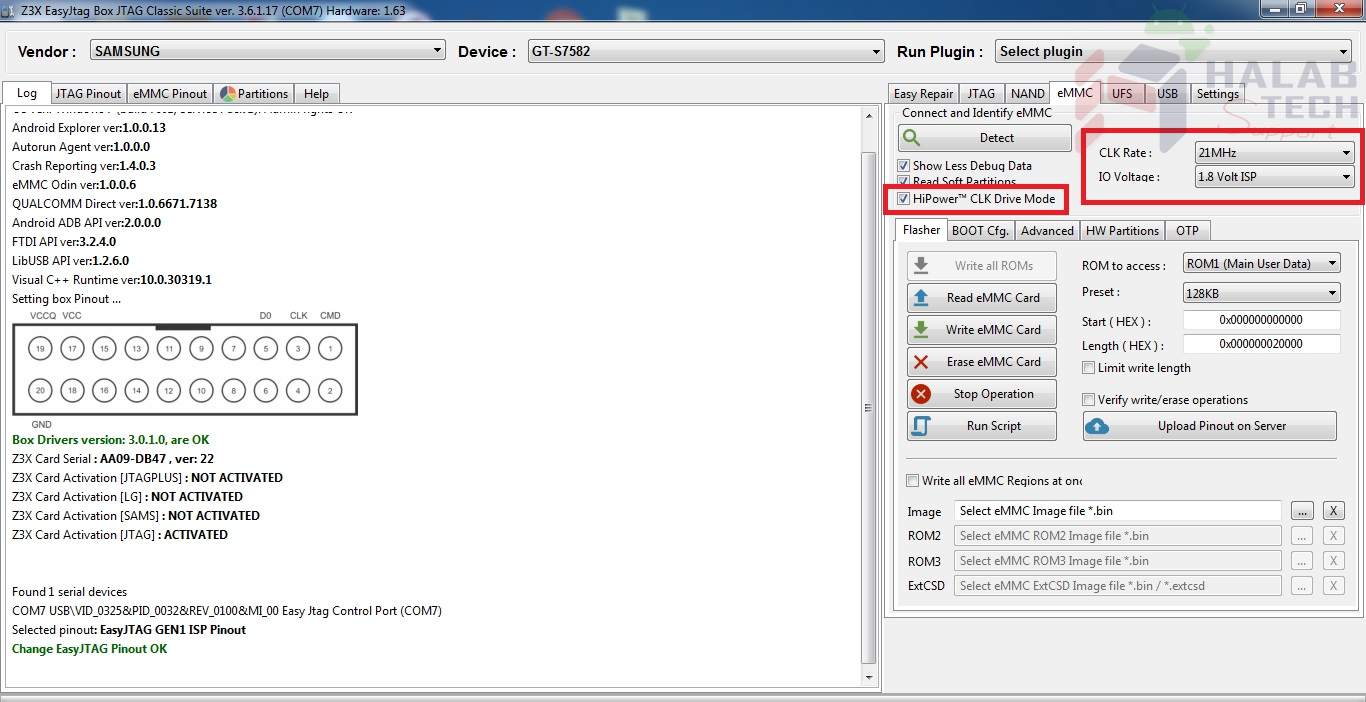The image size is (1366, 702).
Task: Select pin 3 CLK on the pinout diagram
Action: point(298,349)
